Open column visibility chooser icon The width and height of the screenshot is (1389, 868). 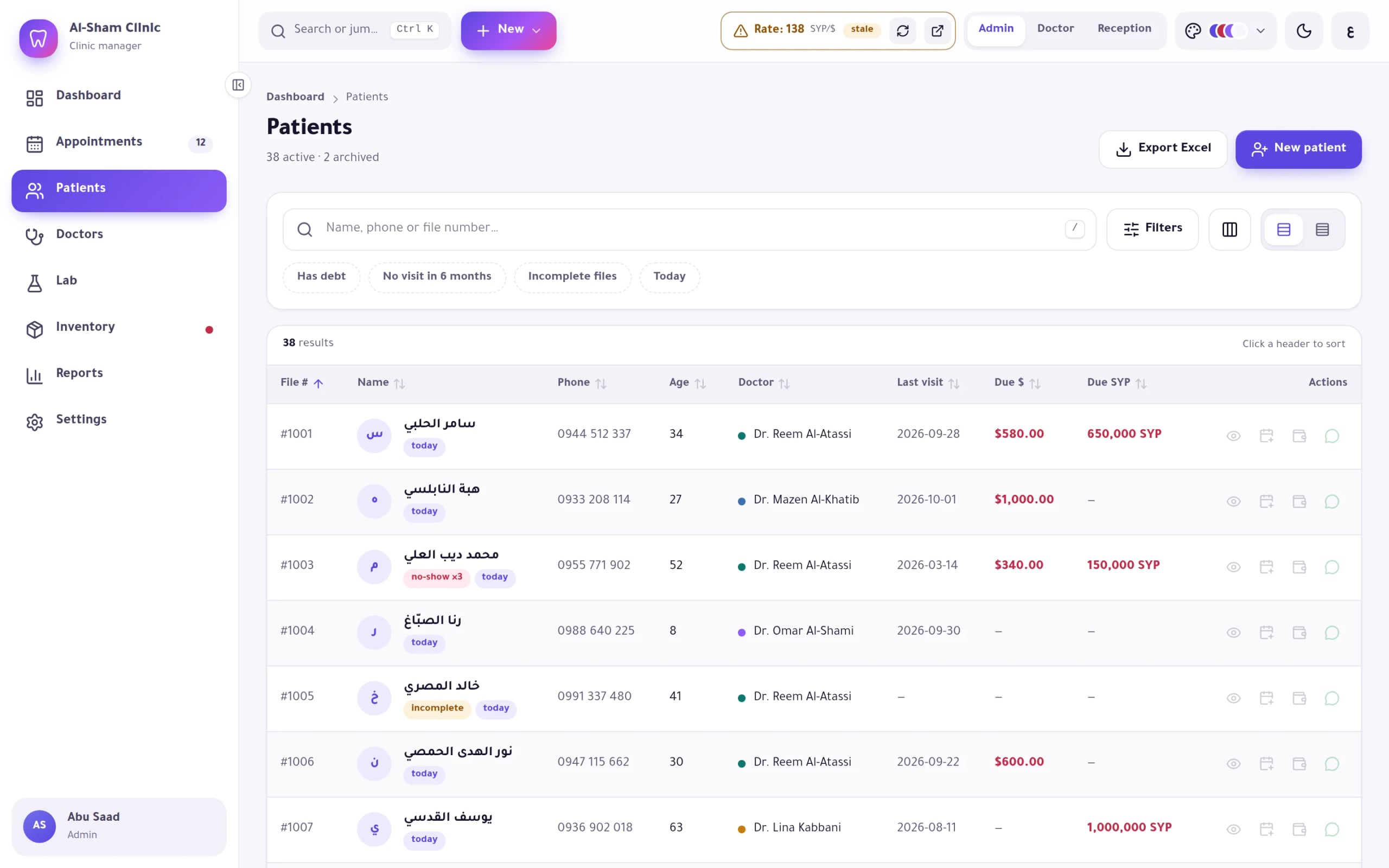click(1229, 229)
